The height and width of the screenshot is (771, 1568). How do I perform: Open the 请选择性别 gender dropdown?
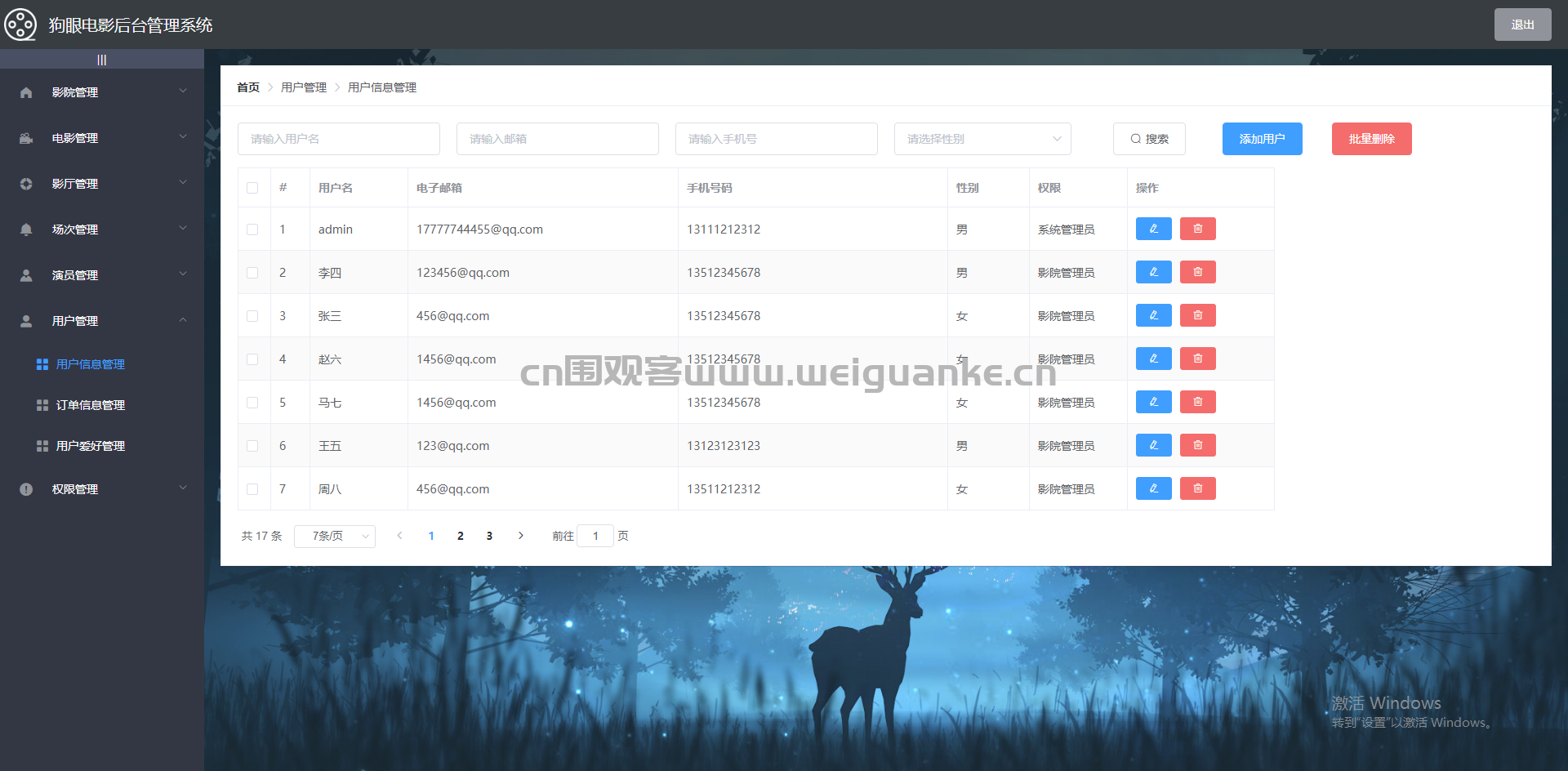point(982,139)
